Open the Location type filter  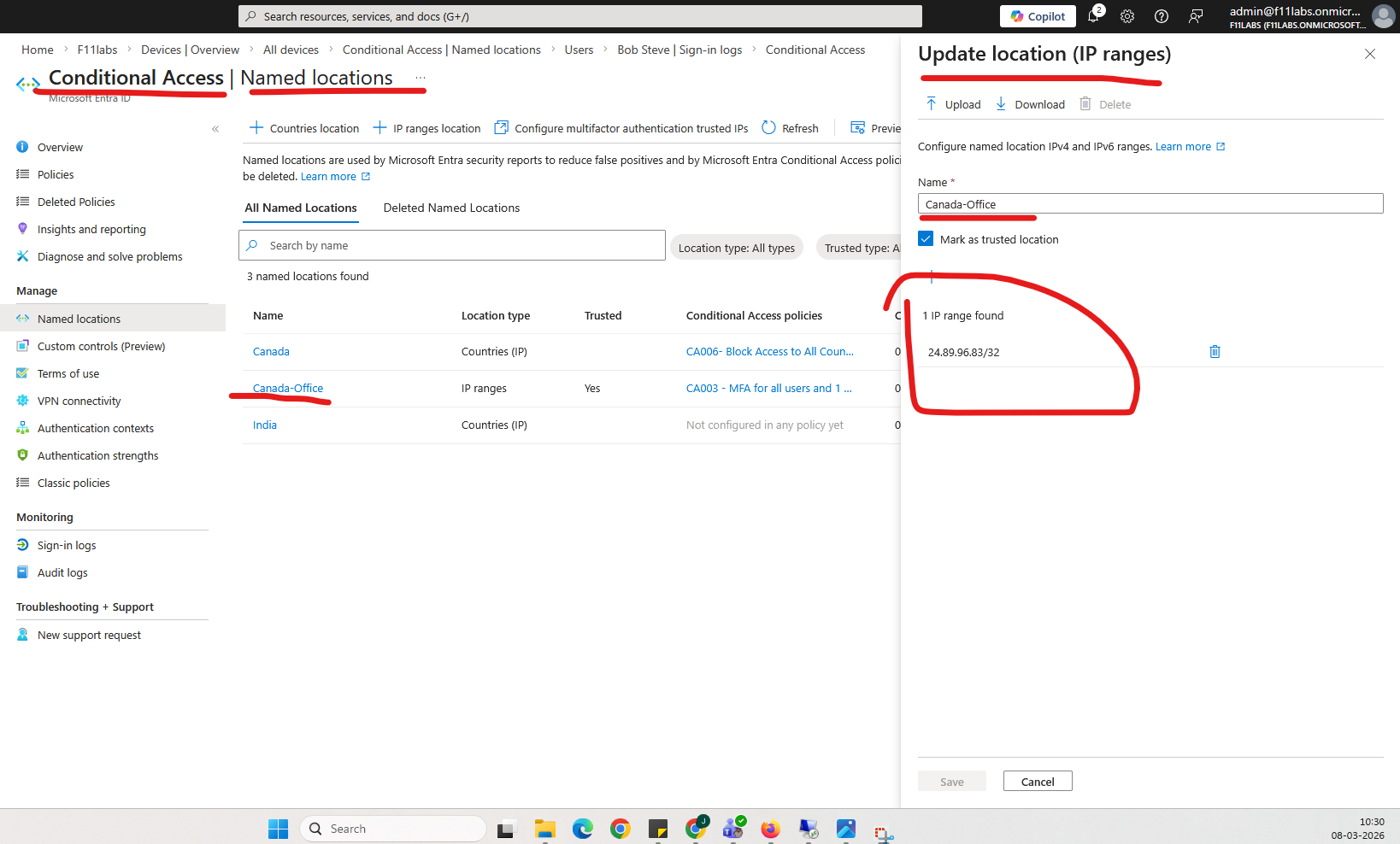tap(736, 248)
